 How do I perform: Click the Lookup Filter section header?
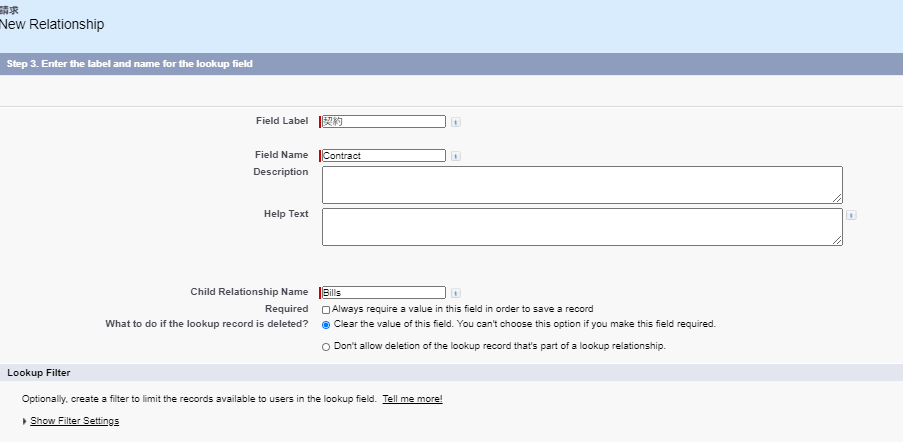coord(39,373)
